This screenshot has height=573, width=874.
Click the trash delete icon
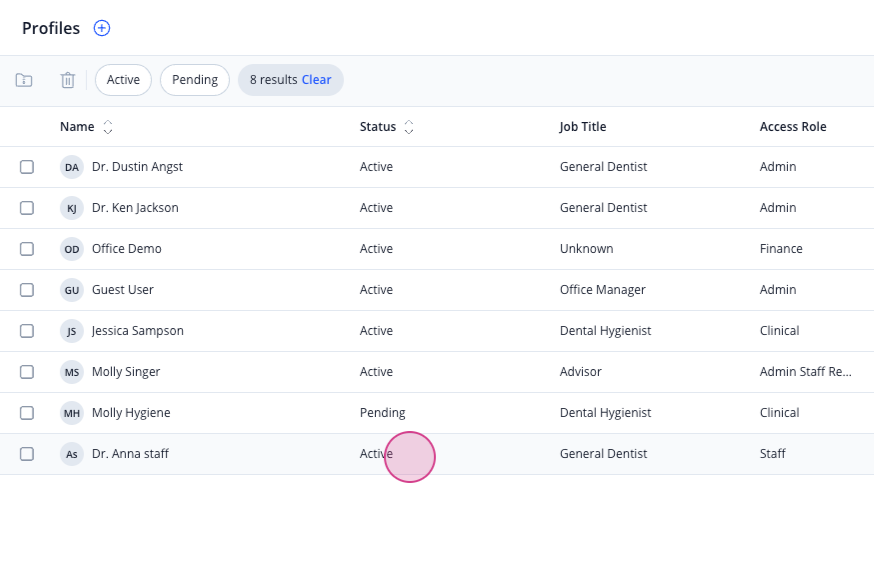click(x=67, y=80)
